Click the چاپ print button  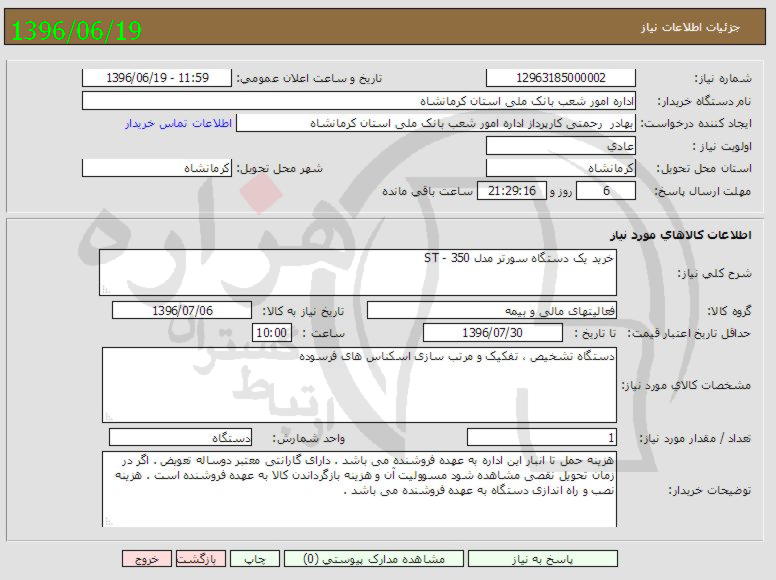tap(255, 559)
